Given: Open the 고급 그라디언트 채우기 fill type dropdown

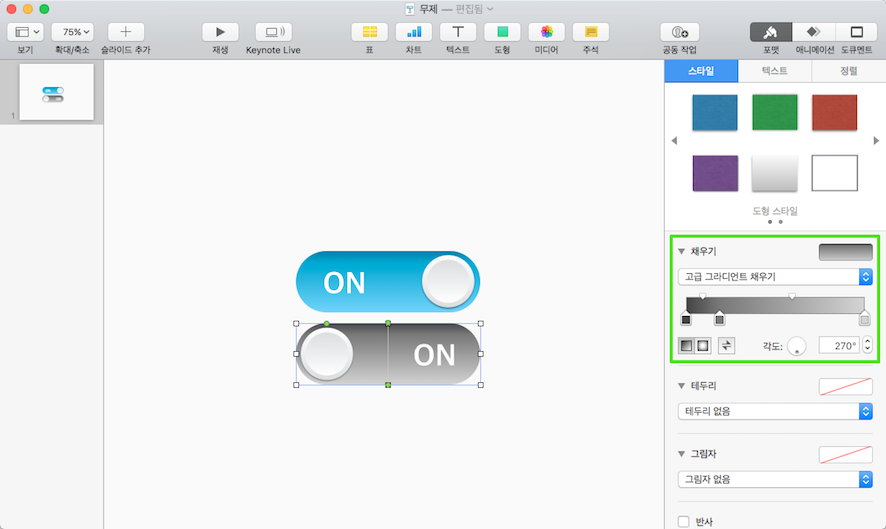Looking at the screenshot, I should click(775, 276).
